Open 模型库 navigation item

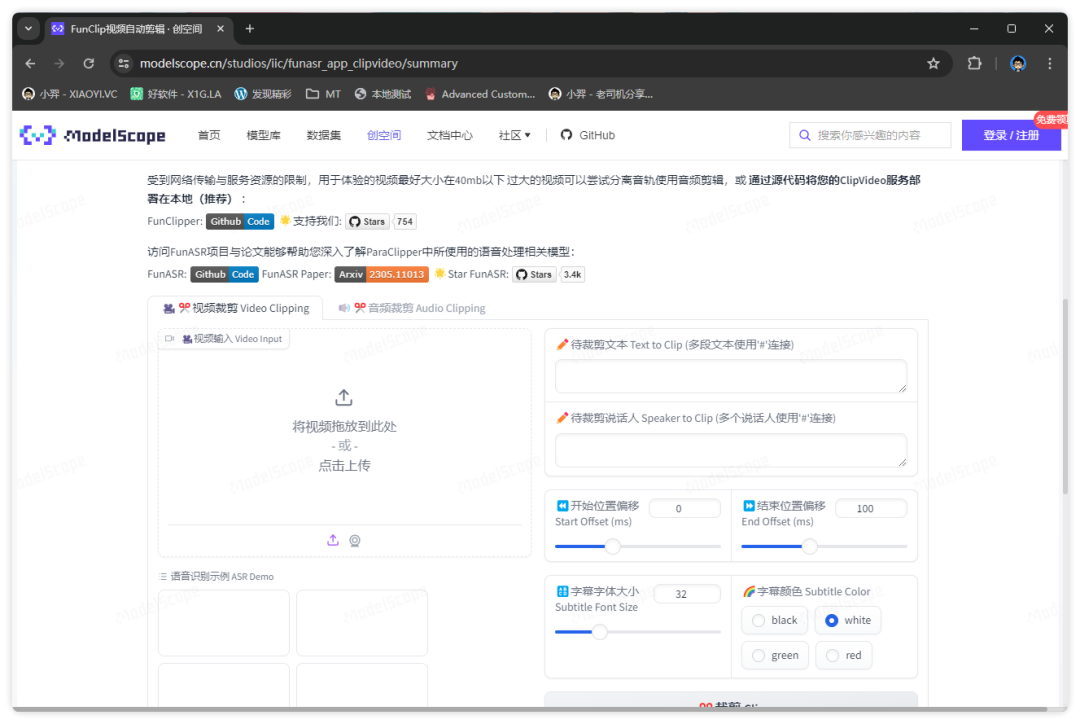[x=264, y=136]
